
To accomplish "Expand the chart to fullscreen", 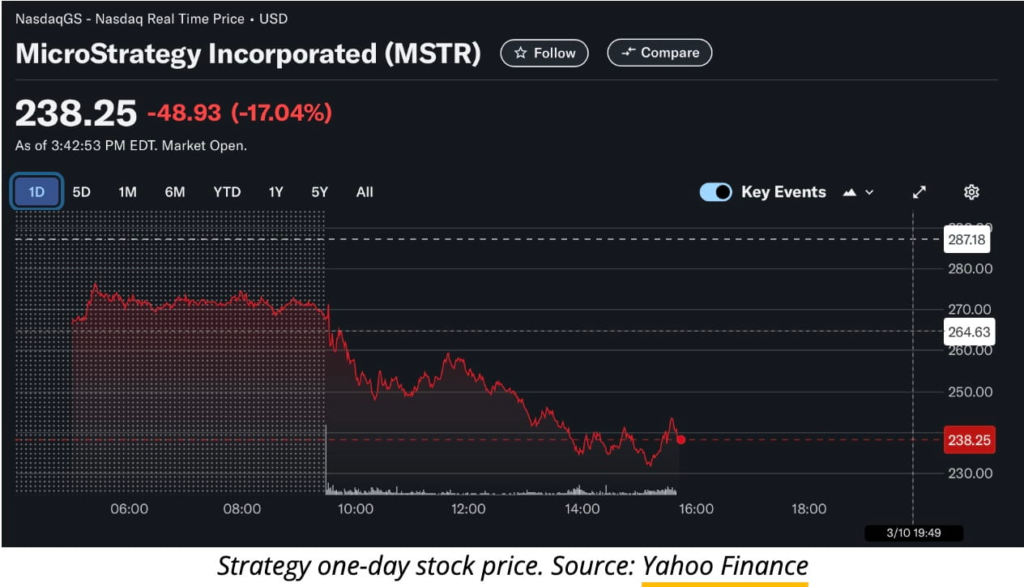I will 919,192.
